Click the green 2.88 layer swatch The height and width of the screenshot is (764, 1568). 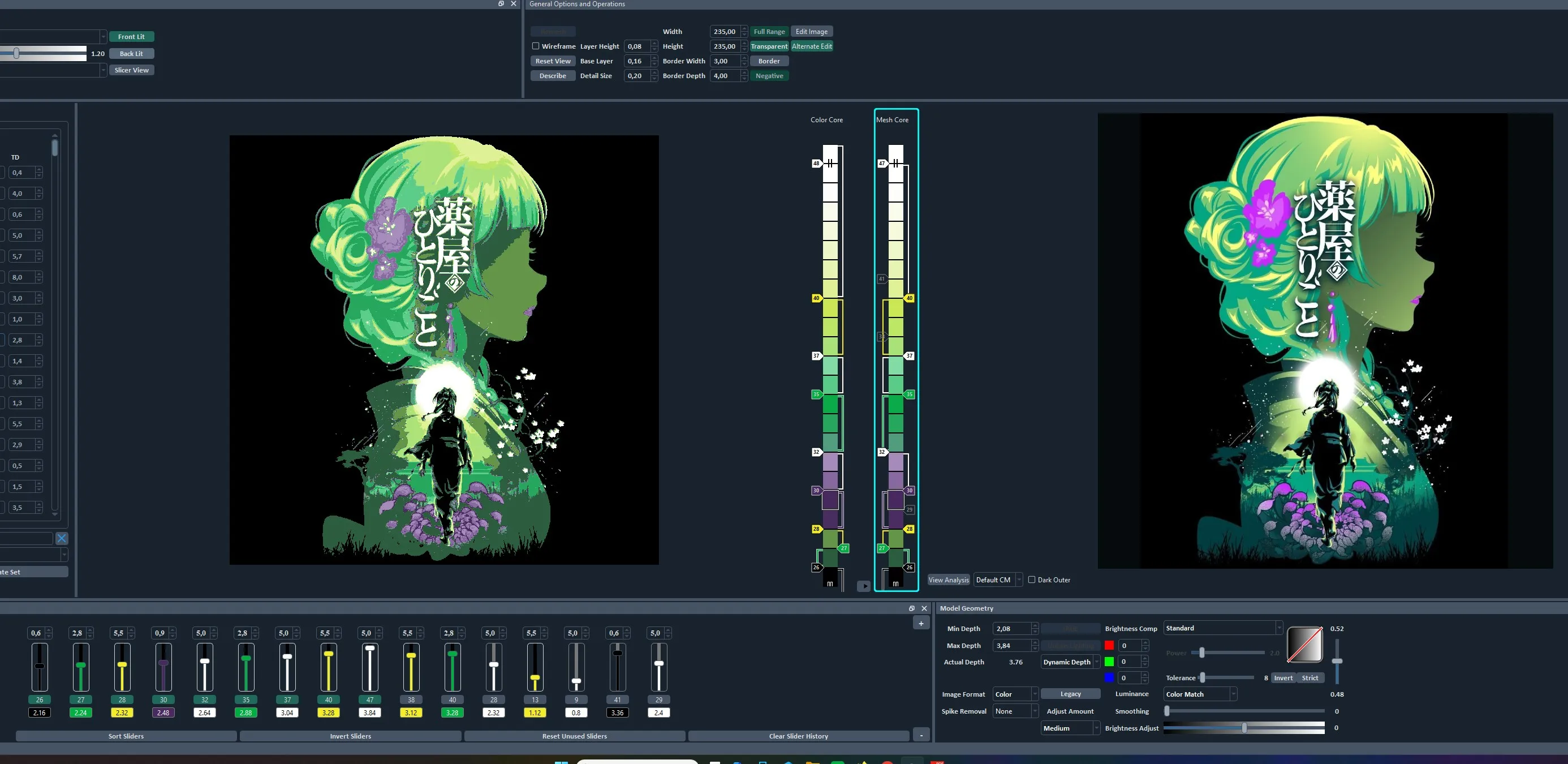[246, 713]
